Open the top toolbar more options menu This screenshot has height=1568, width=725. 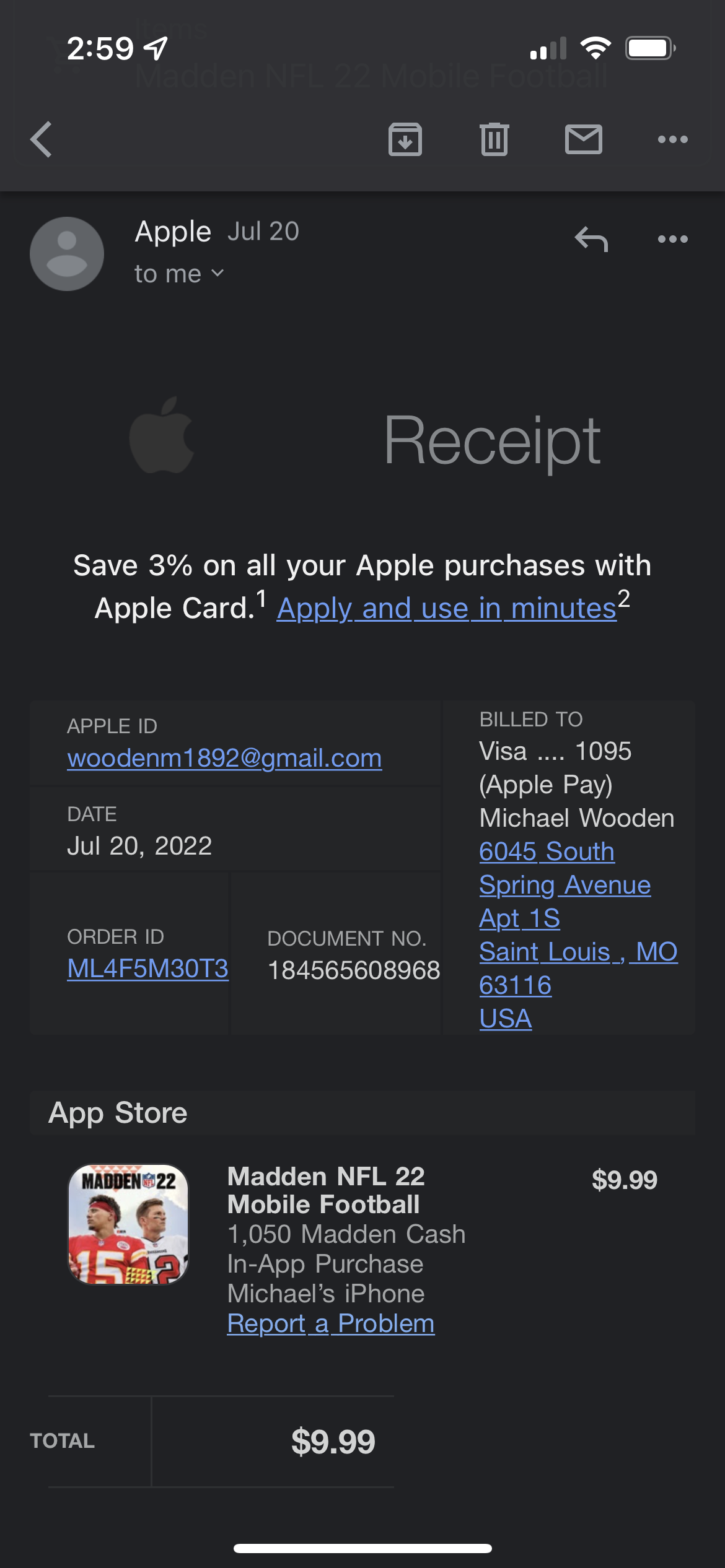(x=672, y=139)
